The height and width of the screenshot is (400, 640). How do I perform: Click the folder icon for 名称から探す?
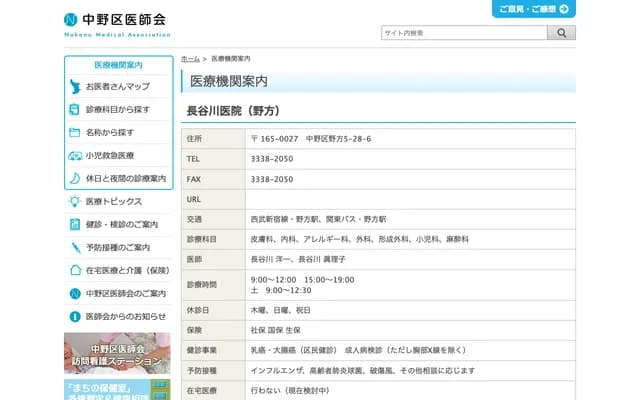75,132
